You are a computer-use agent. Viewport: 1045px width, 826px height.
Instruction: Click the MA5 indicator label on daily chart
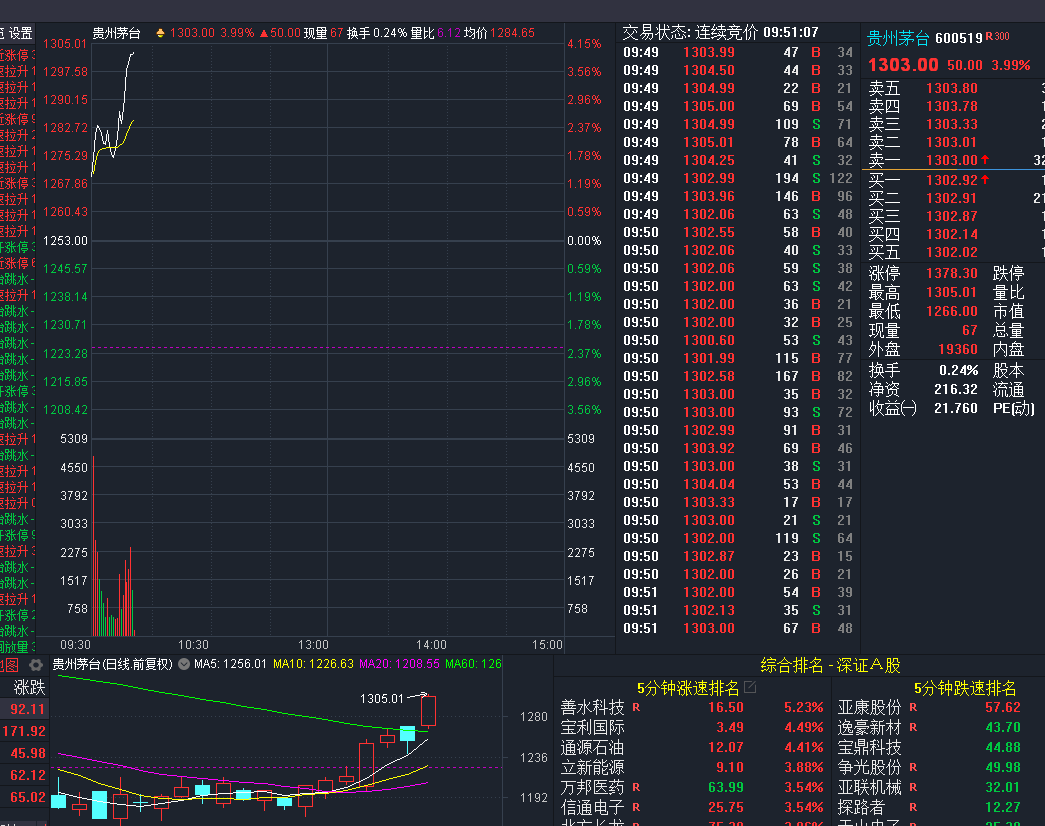pos(230,664)
